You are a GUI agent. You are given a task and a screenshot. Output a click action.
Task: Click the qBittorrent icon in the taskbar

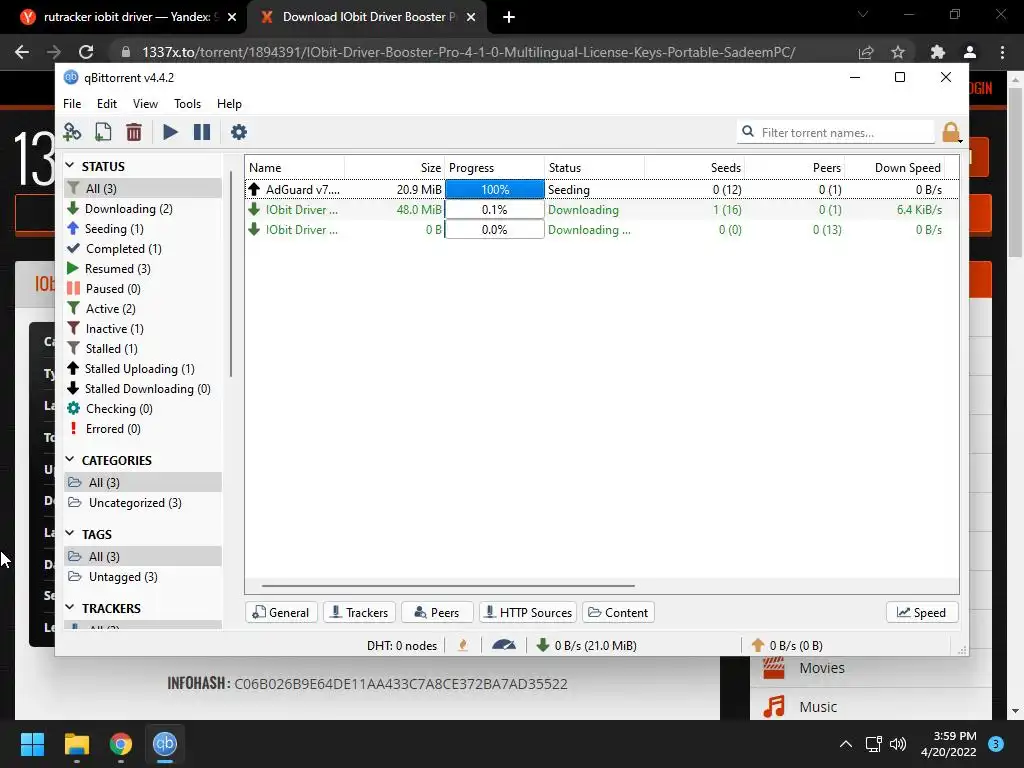[x=165, y=744]
